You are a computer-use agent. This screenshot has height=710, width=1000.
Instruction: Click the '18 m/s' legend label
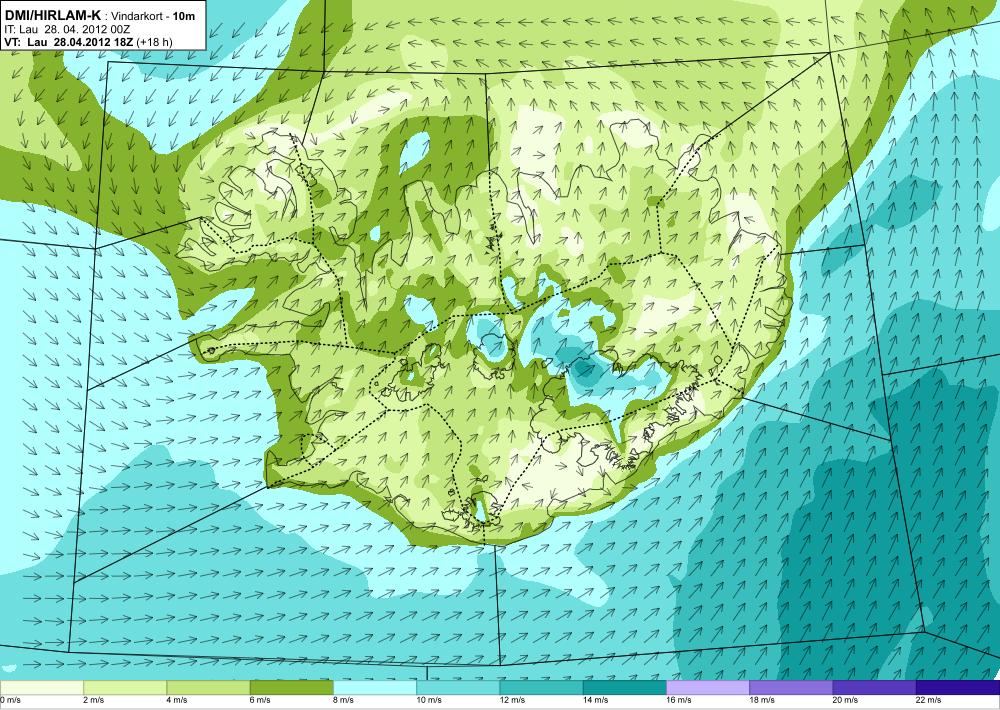(x=763, y=700)
